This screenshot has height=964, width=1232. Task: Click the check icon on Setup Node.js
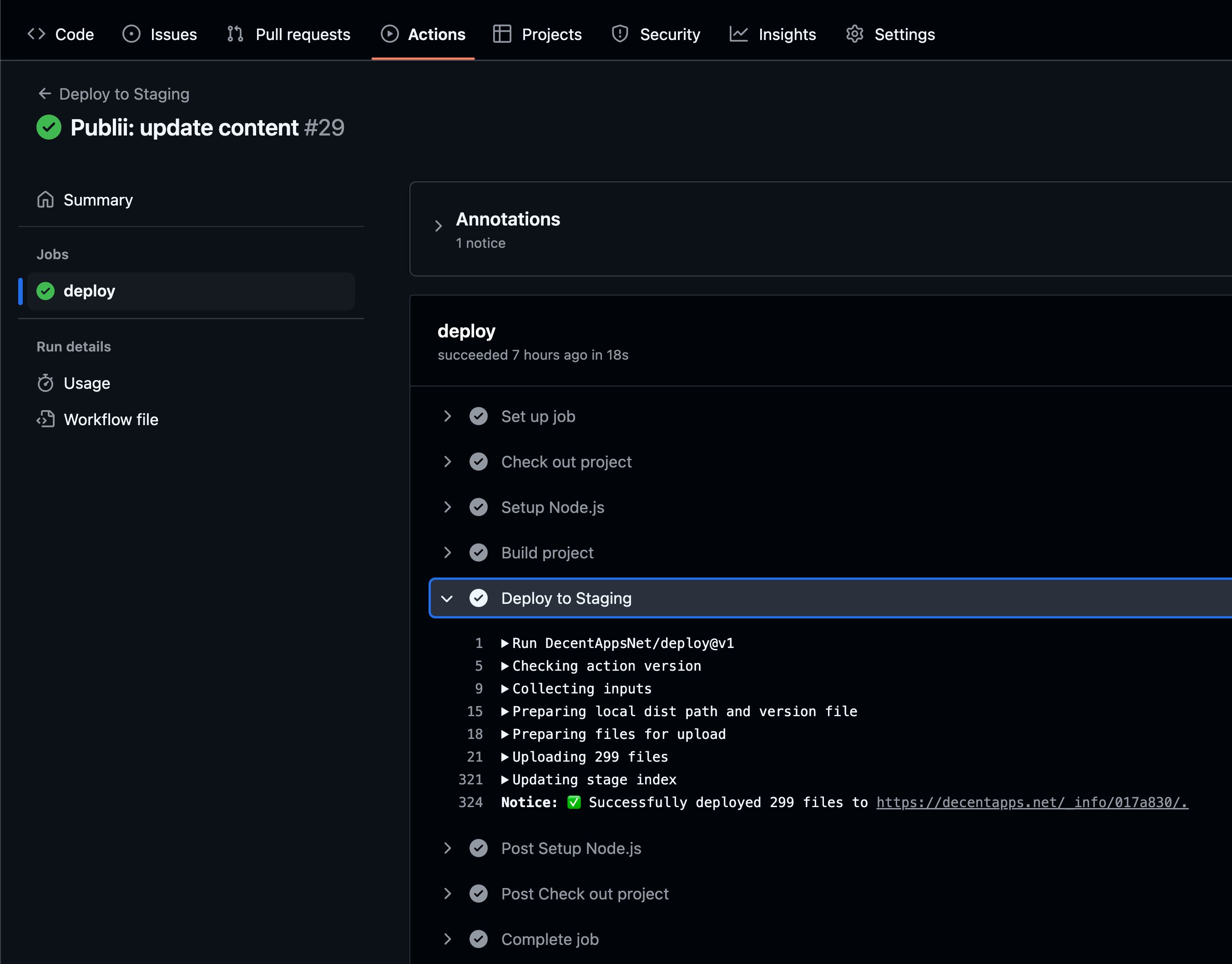(479, 507)
